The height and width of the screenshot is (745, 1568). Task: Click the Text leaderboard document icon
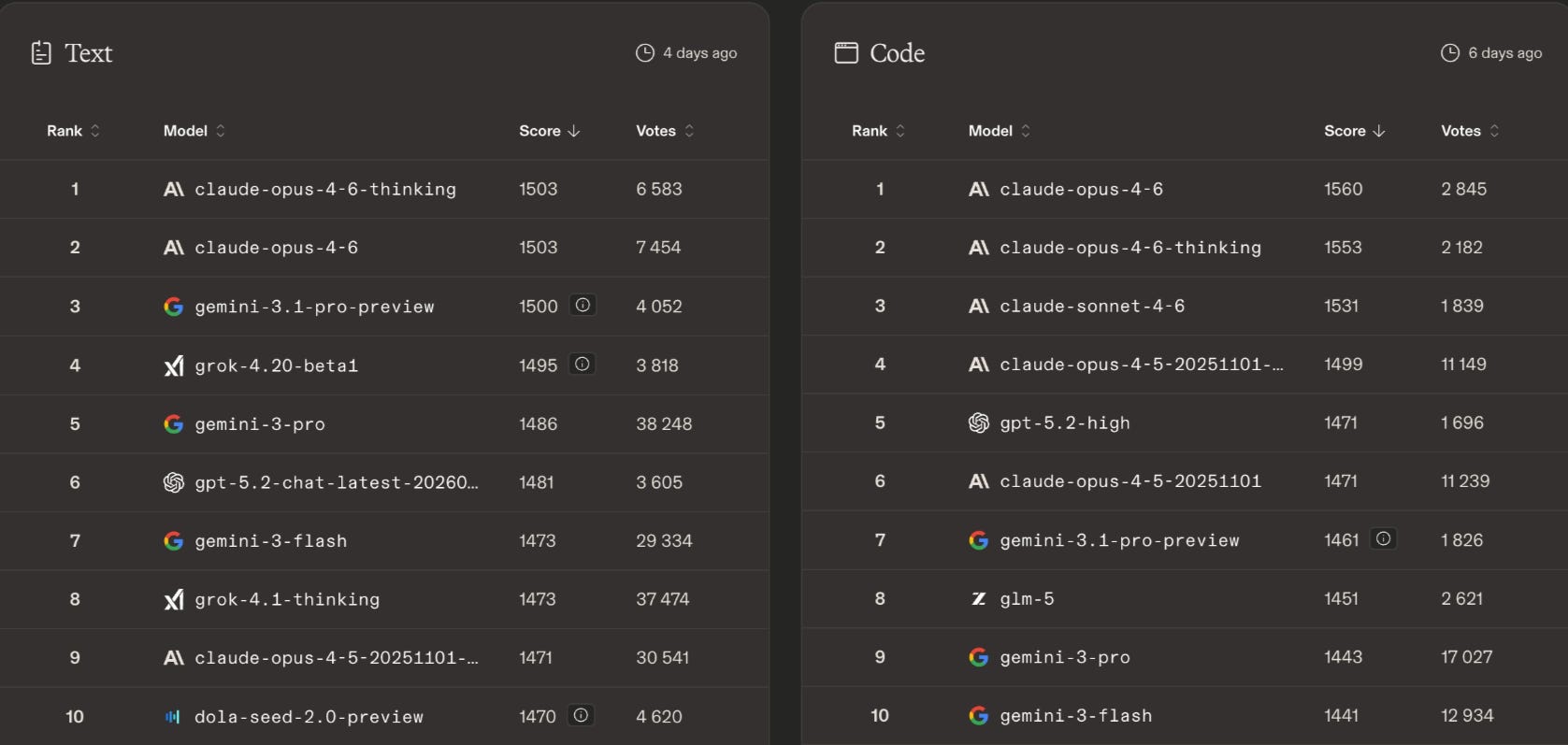[x=41, y=53]
